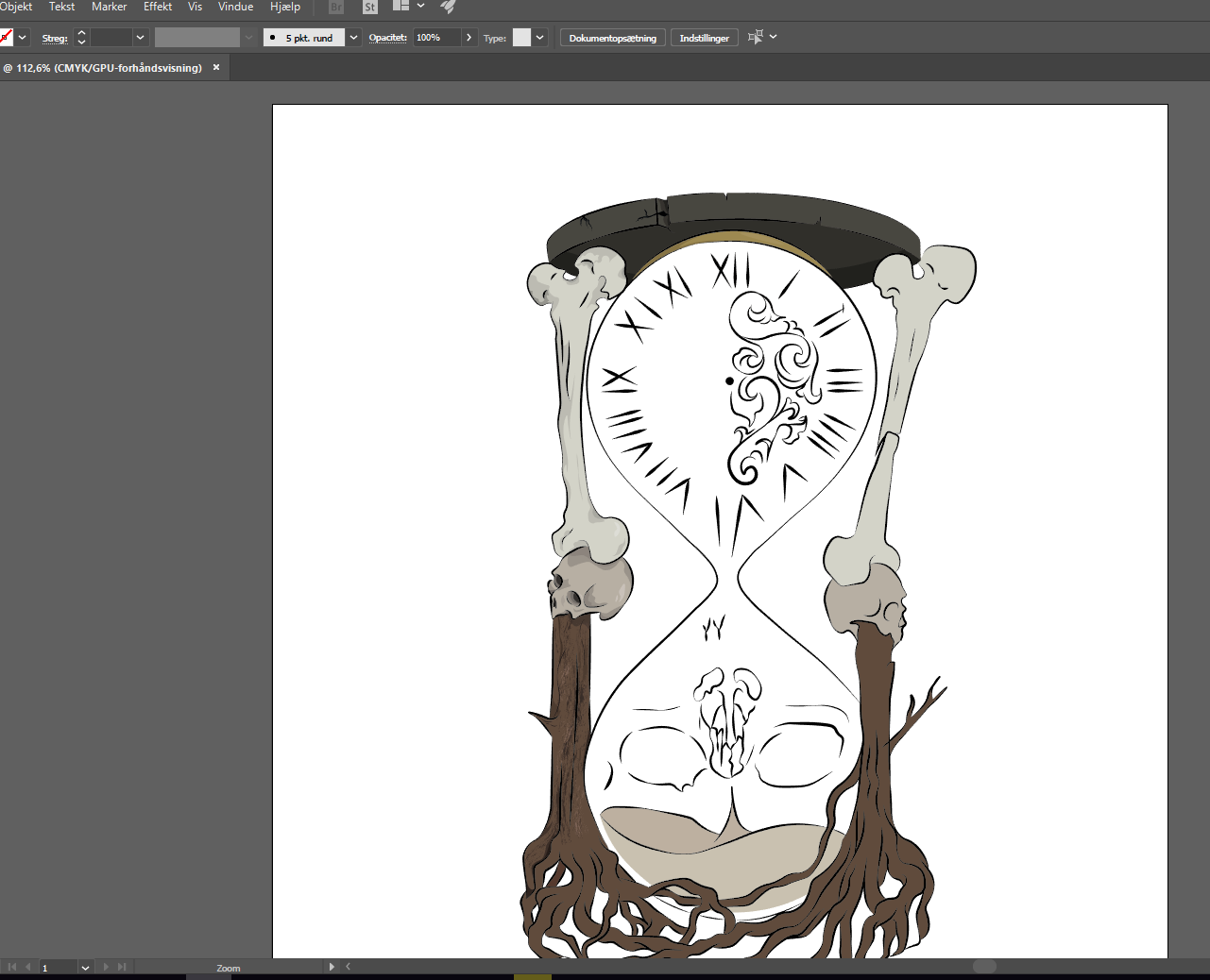Expand the stroke color swatch dropdown
Image resolution: width=1210 pixels, height=980 pixels.
(x=23, y=38)
